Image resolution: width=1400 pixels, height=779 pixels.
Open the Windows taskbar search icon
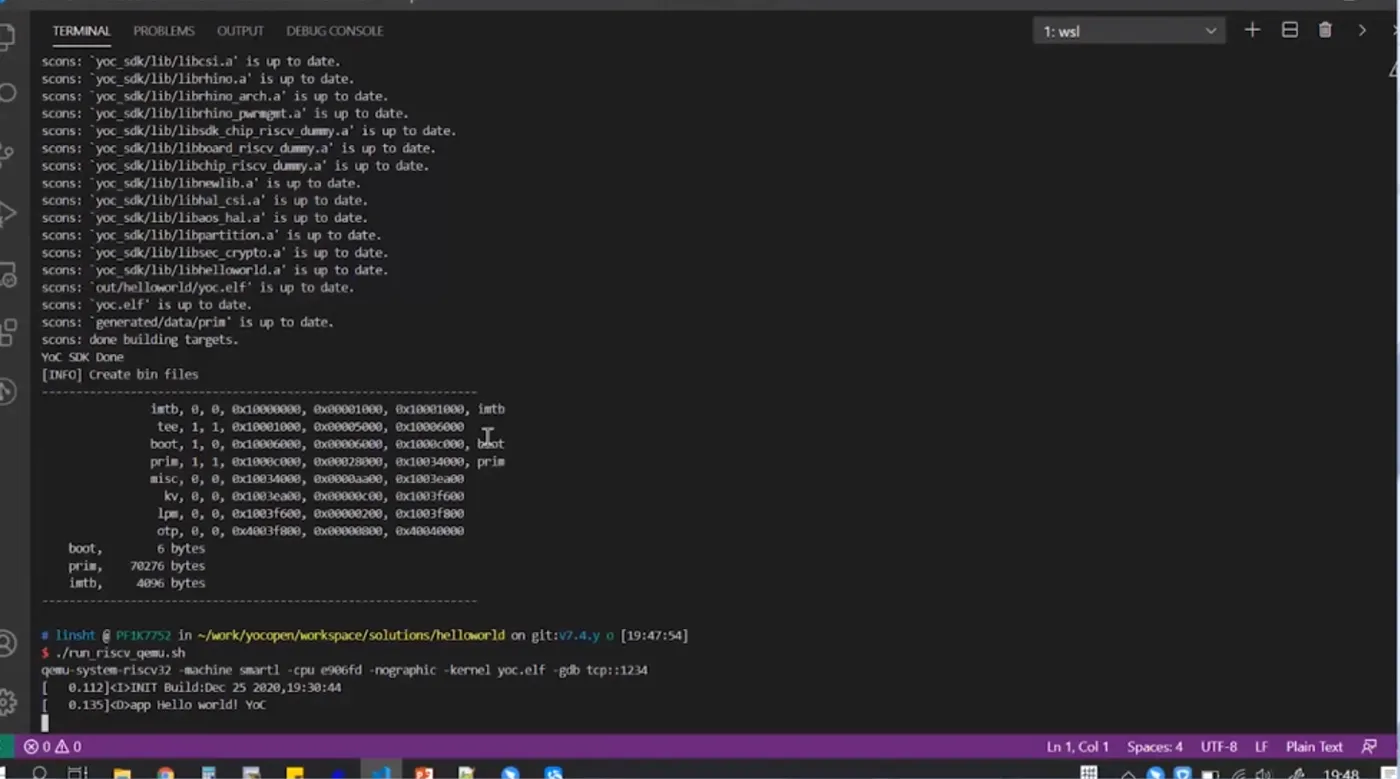point(41,772)
